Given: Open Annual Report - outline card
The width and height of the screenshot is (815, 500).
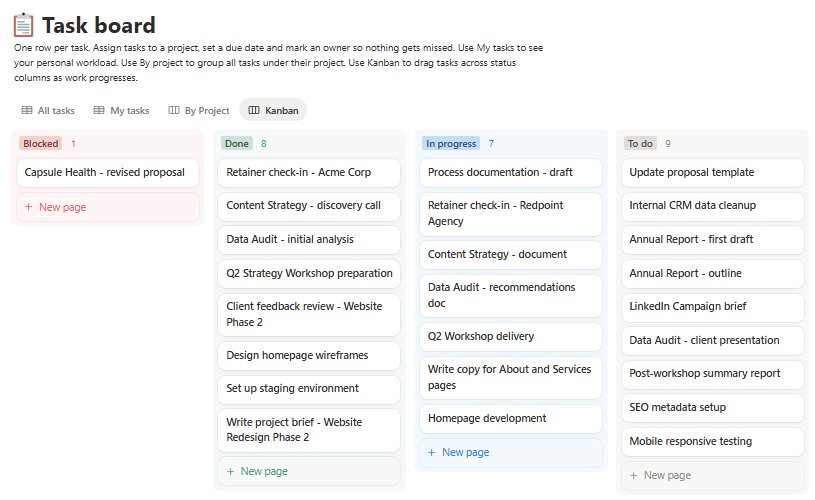Looking at the screenshot, I should pos(713,273).
